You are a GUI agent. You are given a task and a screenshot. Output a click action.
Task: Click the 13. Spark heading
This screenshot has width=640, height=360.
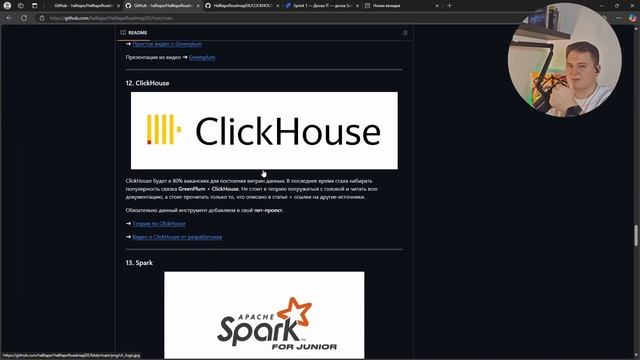(x=139, y=263)
